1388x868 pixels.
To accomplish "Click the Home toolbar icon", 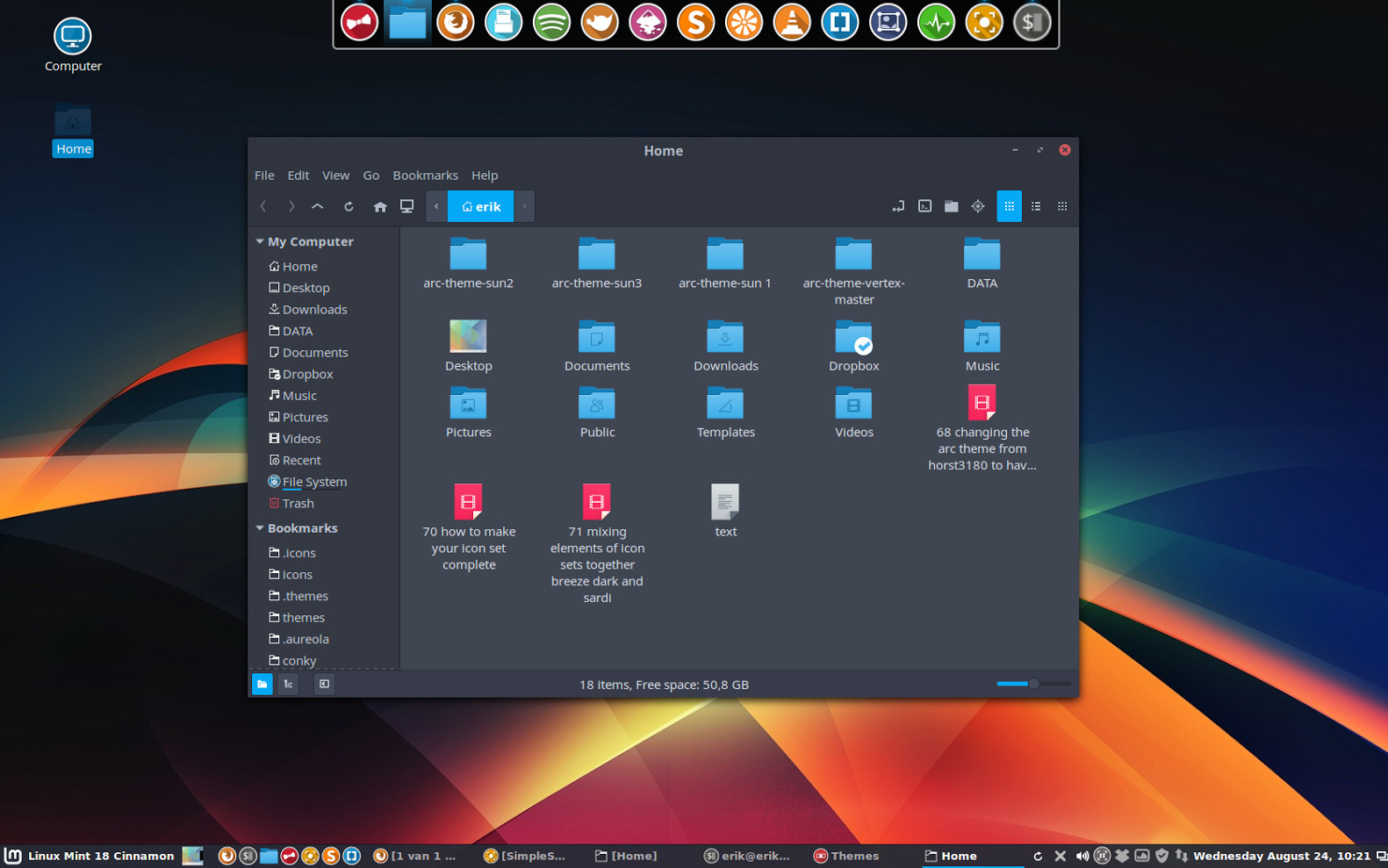I will coord(379,206).
